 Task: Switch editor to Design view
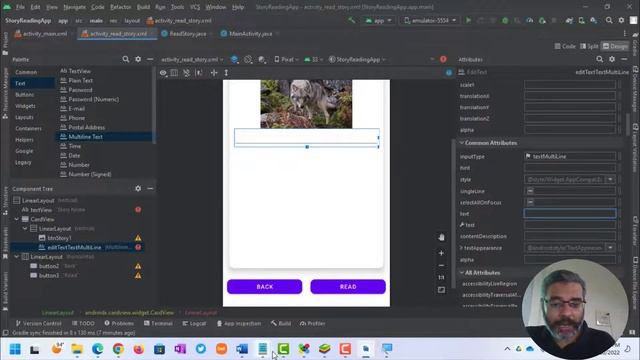(x=615, y=46)
